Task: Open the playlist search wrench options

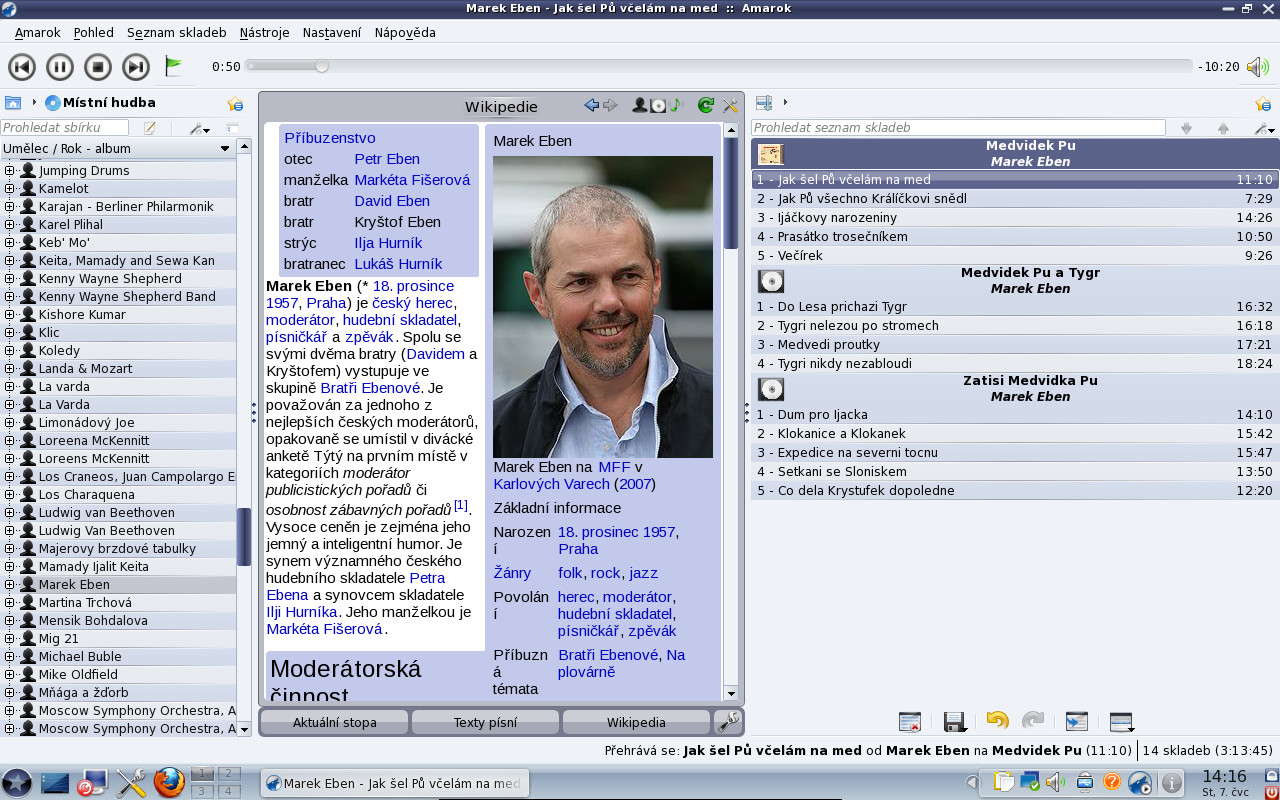Action: [1265, 128]
